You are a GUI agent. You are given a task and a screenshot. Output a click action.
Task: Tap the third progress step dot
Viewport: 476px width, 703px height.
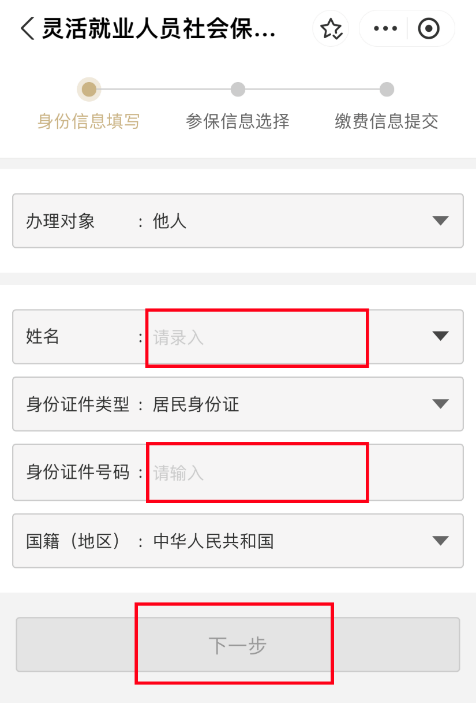click(x=386, y=89)
